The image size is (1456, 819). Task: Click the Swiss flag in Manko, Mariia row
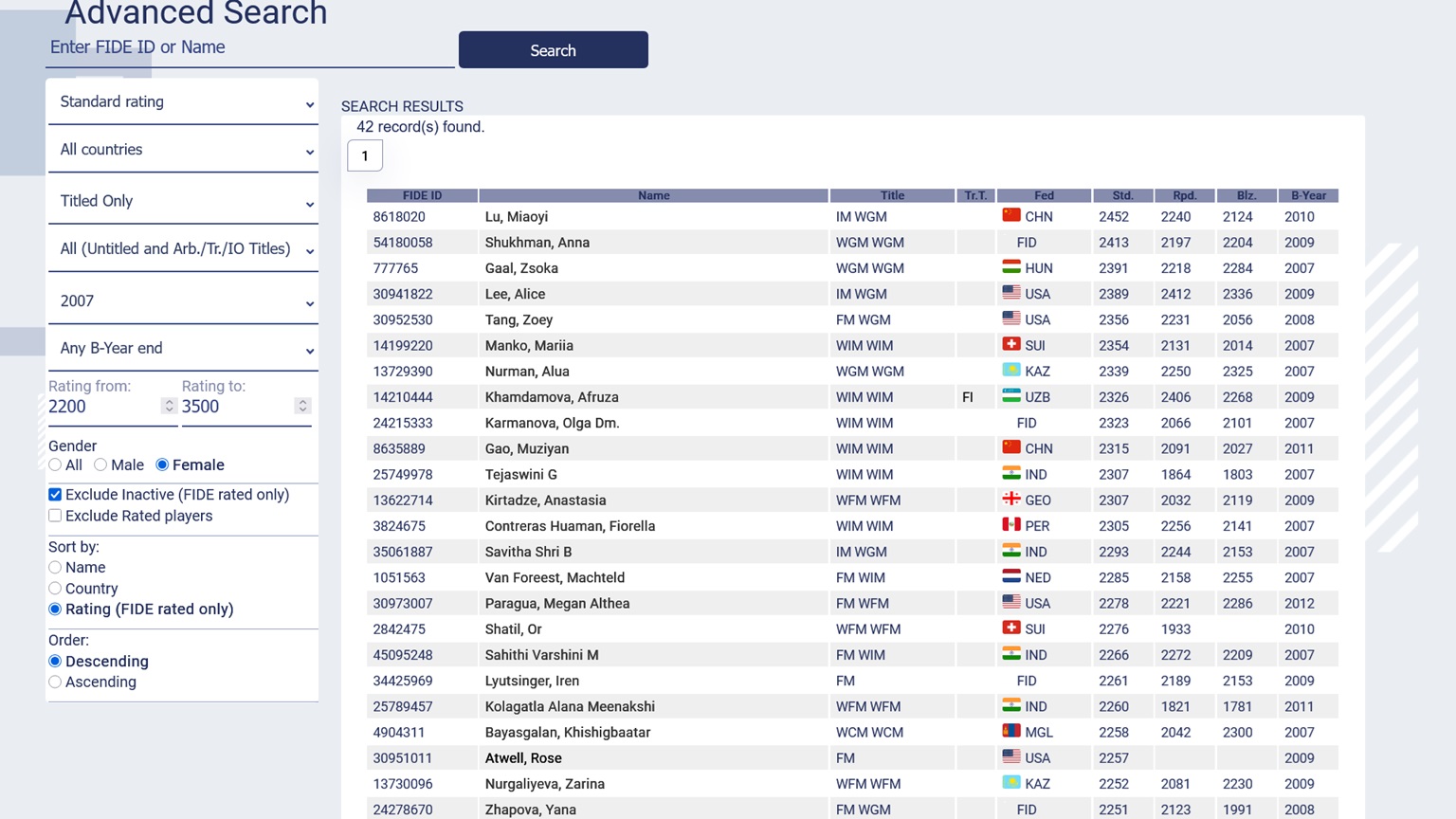(1011, 344)
